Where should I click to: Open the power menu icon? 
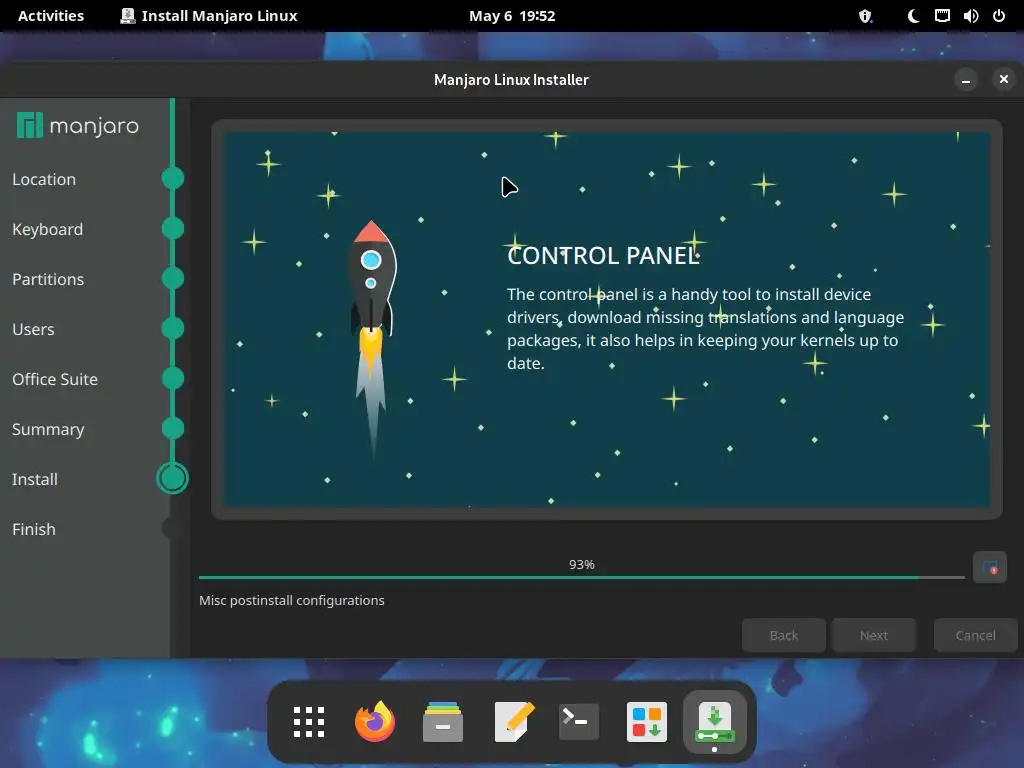tap(999, 16)
